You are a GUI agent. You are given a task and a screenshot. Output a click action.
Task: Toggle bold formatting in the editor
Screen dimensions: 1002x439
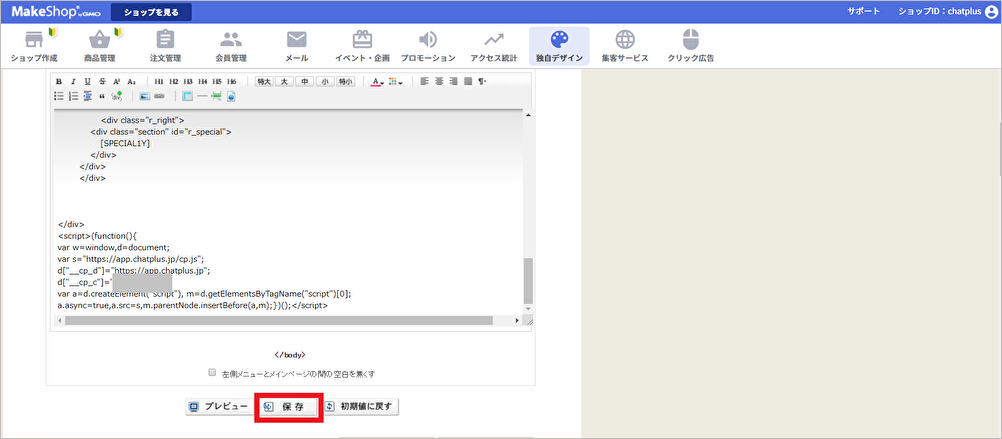coord(59,82)
